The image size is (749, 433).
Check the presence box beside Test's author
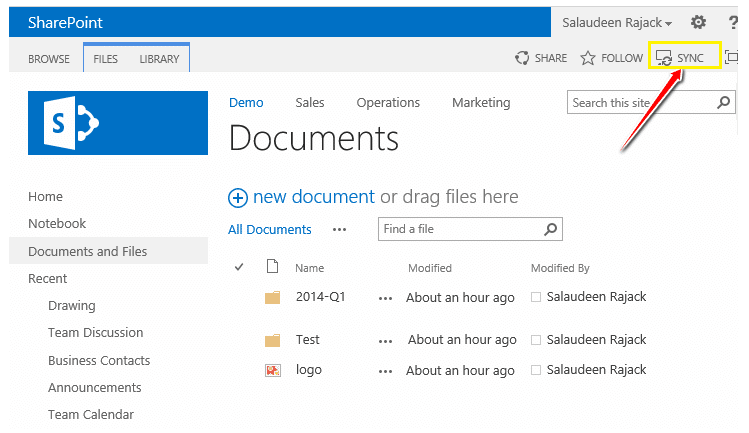pyautogui.click(x=536, y=340)
